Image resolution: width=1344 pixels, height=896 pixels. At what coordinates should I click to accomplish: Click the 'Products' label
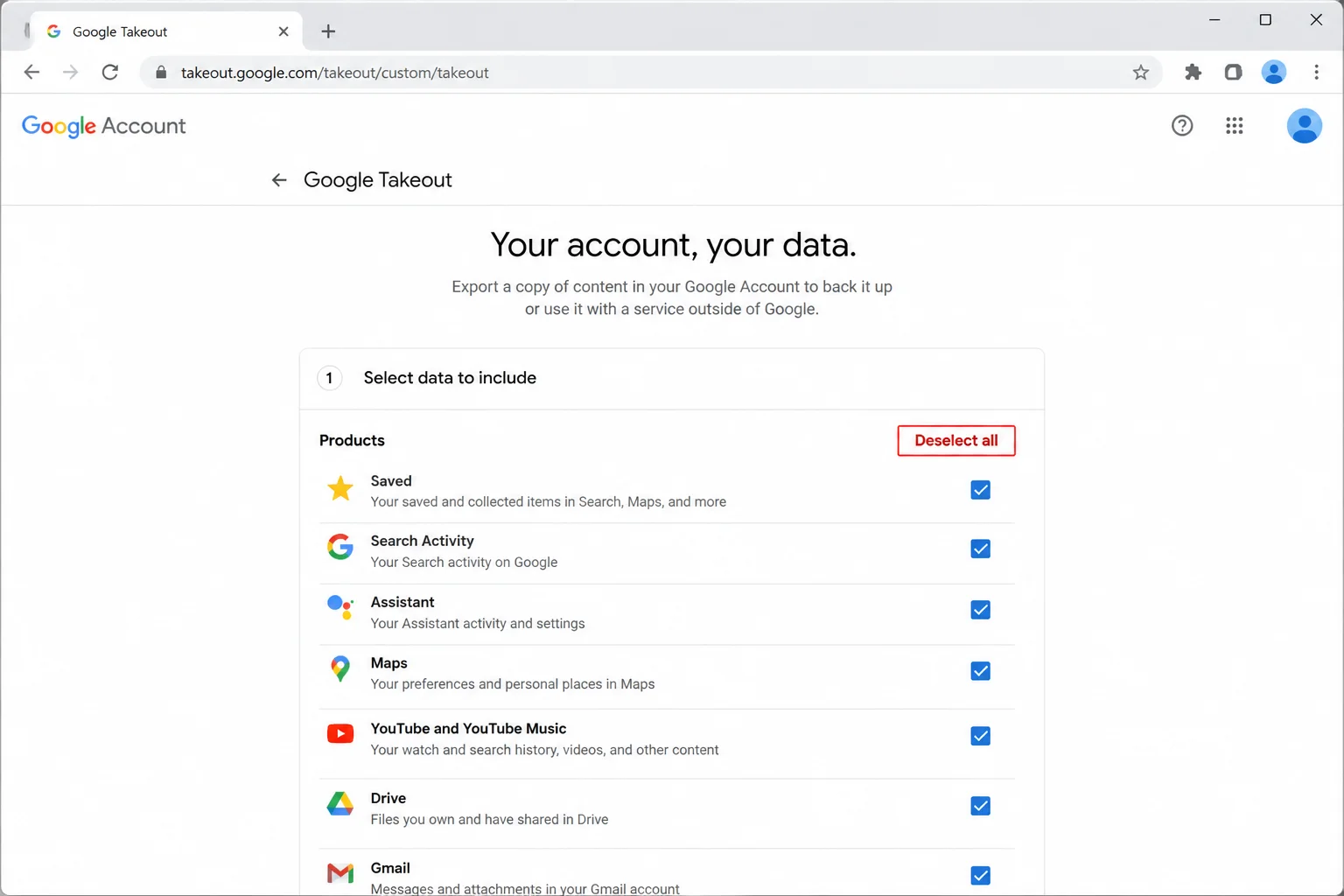coord(352,440)
